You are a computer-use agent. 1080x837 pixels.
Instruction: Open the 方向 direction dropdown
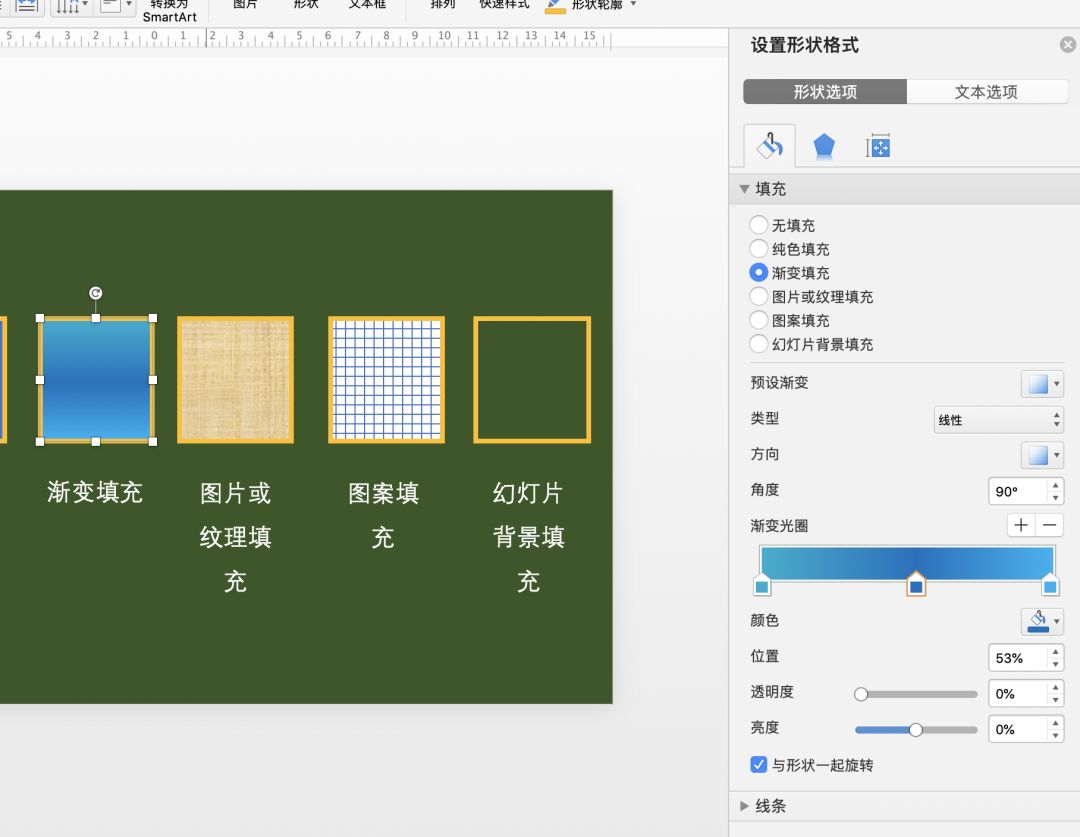[1042, 455]
